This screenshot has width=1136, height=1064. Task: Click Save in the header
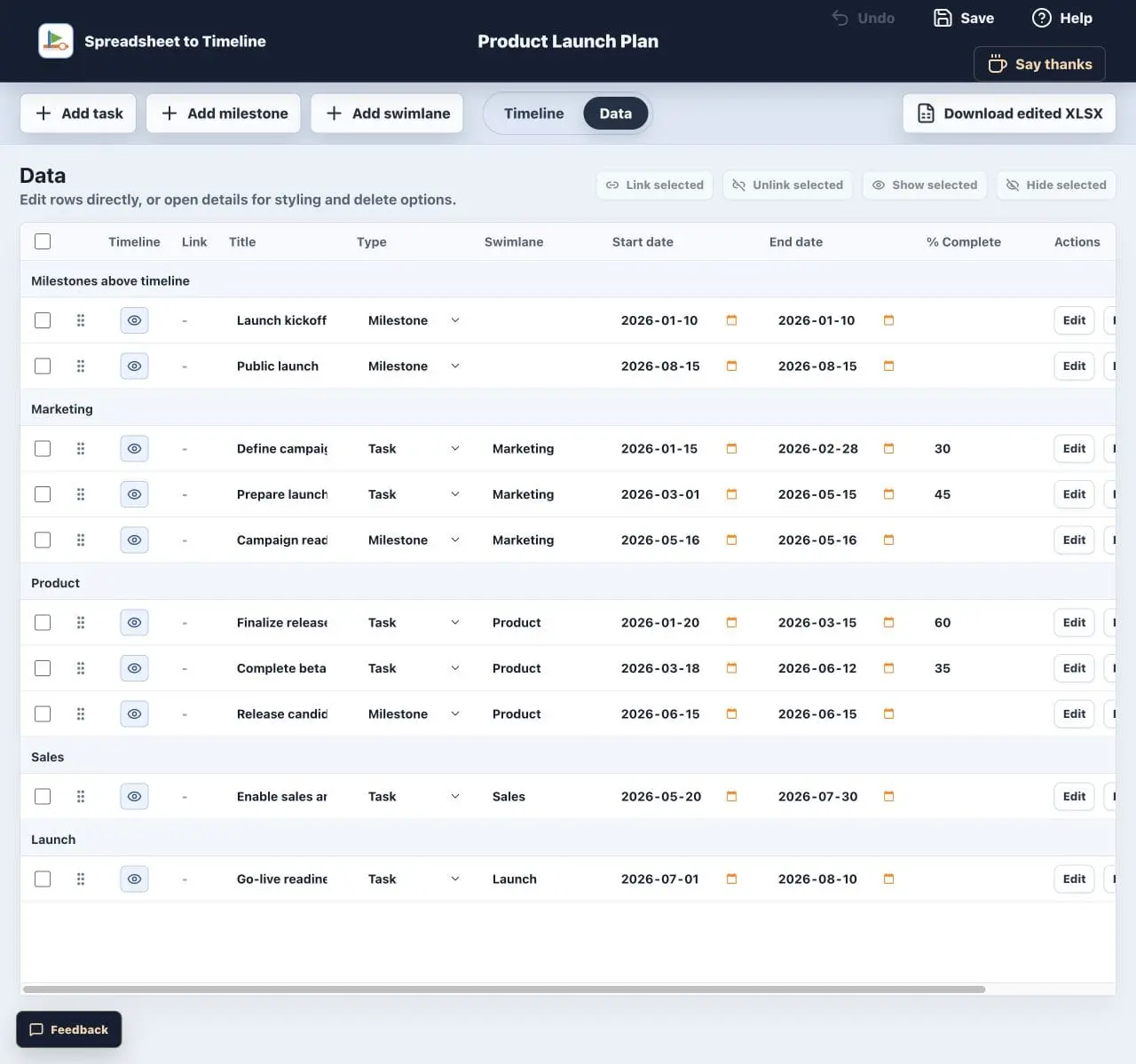964,18
